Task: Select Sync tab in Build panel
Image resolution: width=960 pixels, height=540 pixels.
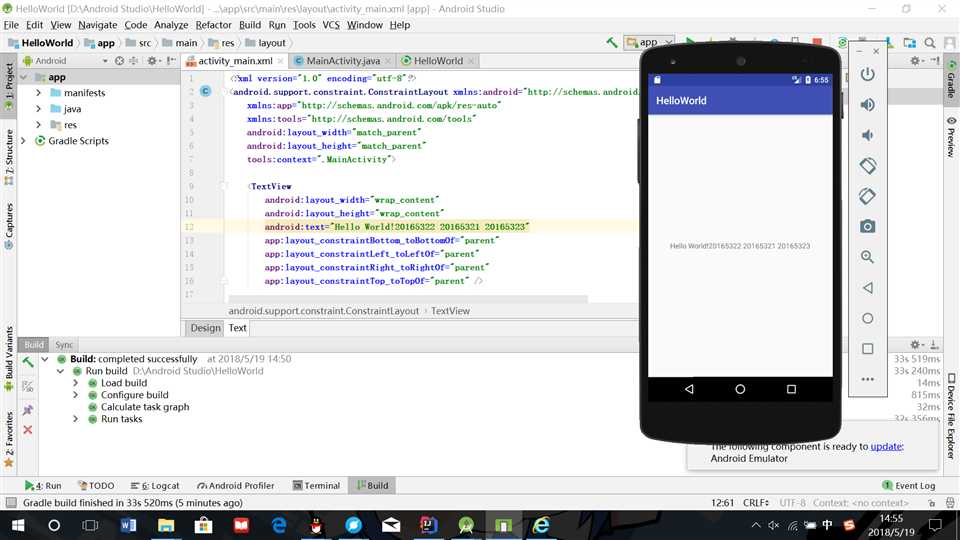Action: (x=64, y=345)
